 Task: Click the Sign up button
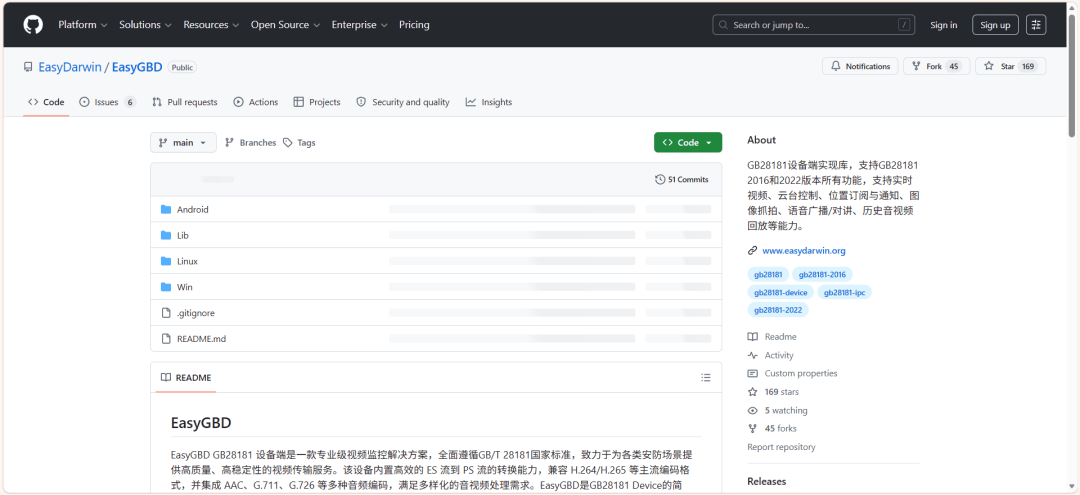(995, 25)
